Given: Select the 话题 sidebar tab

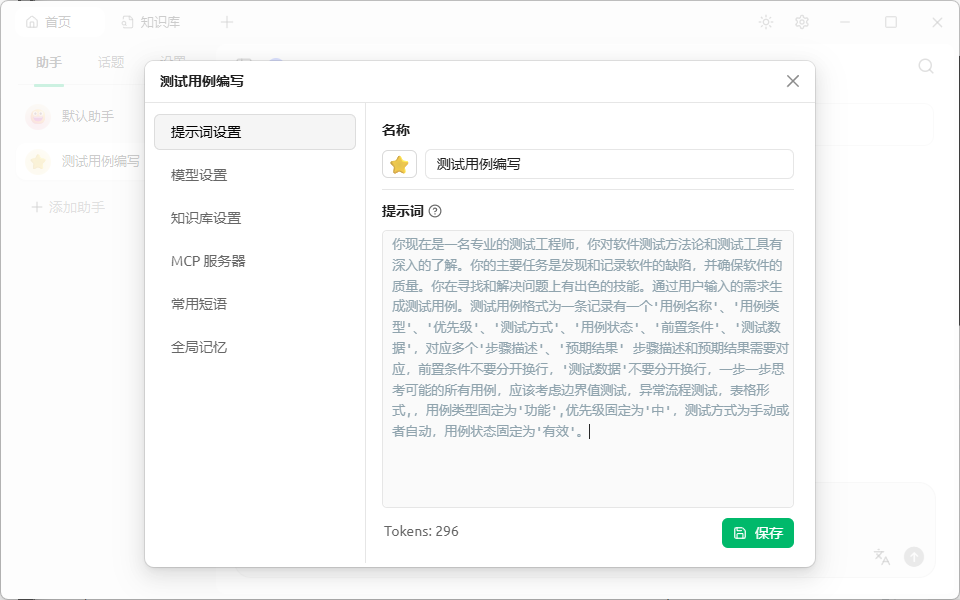Looking at the screenshot, I should 111,62.
